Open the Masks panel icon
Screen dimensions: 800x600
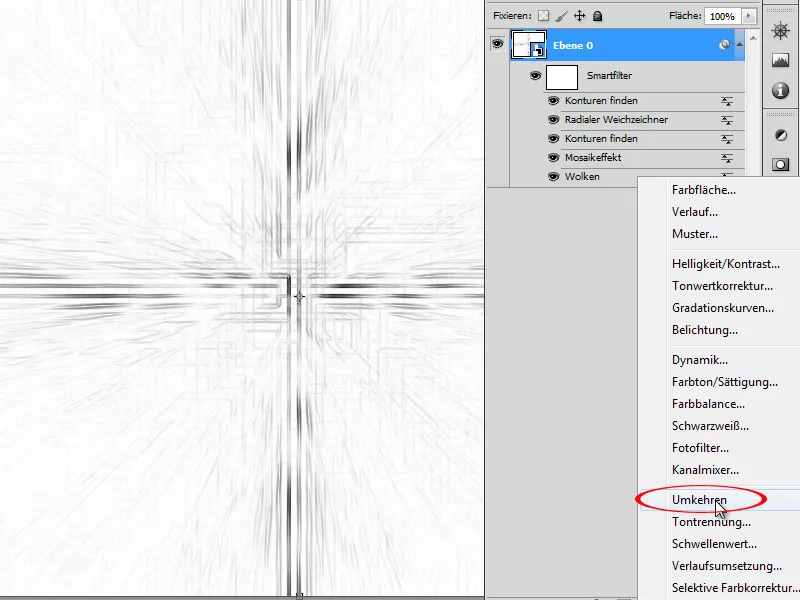780,164
